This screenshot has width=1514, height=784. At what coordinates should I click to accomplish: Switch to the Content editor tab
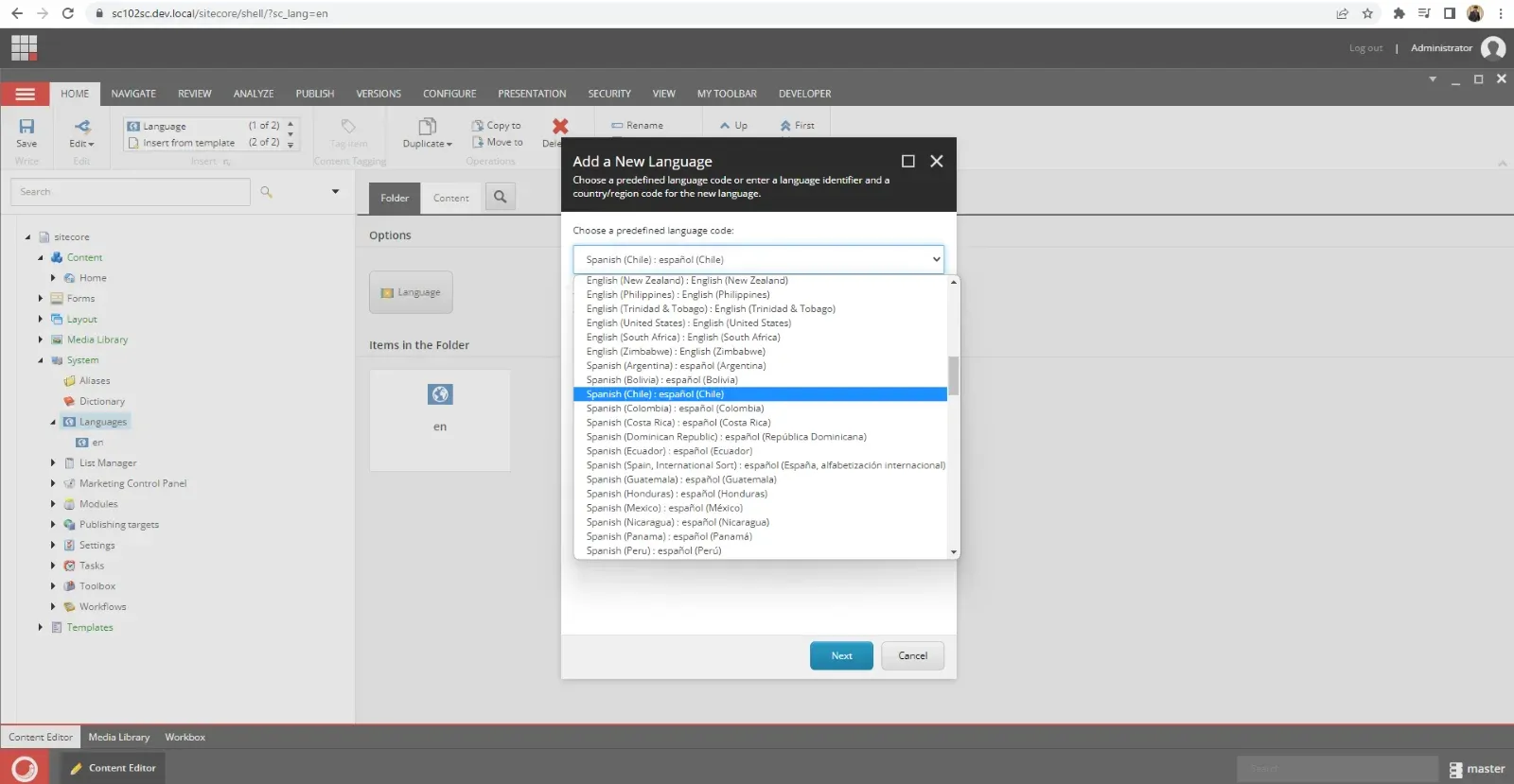pyautogui.click(x=451, y=198)
